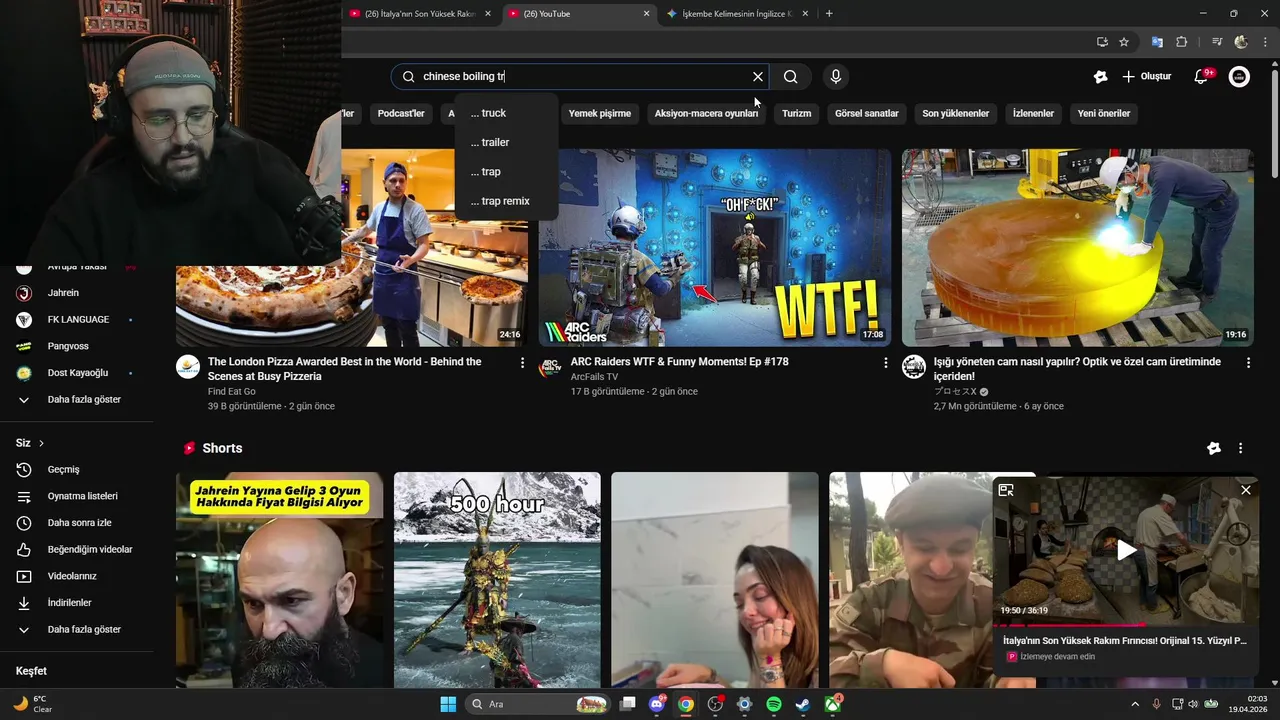This screenshot has height=720, width=1280.
Task: Open Chrome three-dot menu
Action: point(1266,42)
